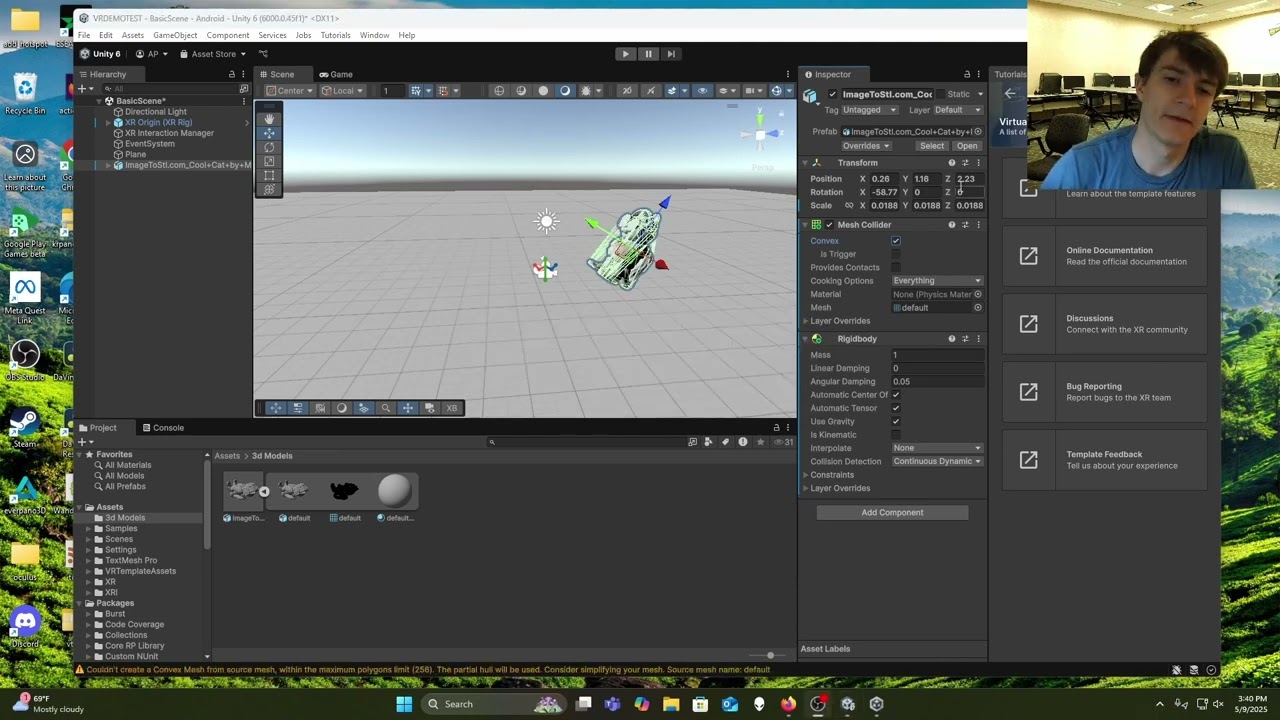Click the Add Component button

click(x=892, y=513)
